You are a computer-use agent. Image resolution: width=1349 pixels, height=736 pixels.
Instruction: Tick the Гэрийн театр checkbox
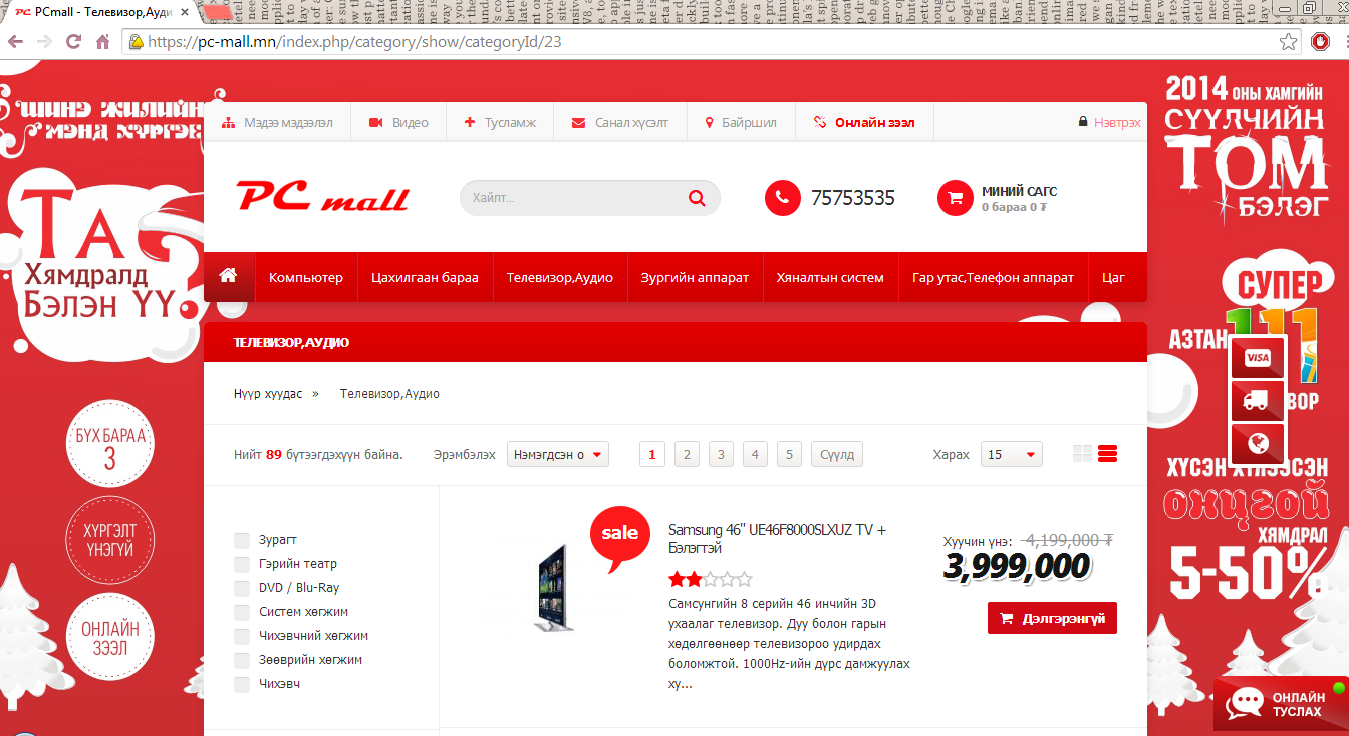click(242, 564)
